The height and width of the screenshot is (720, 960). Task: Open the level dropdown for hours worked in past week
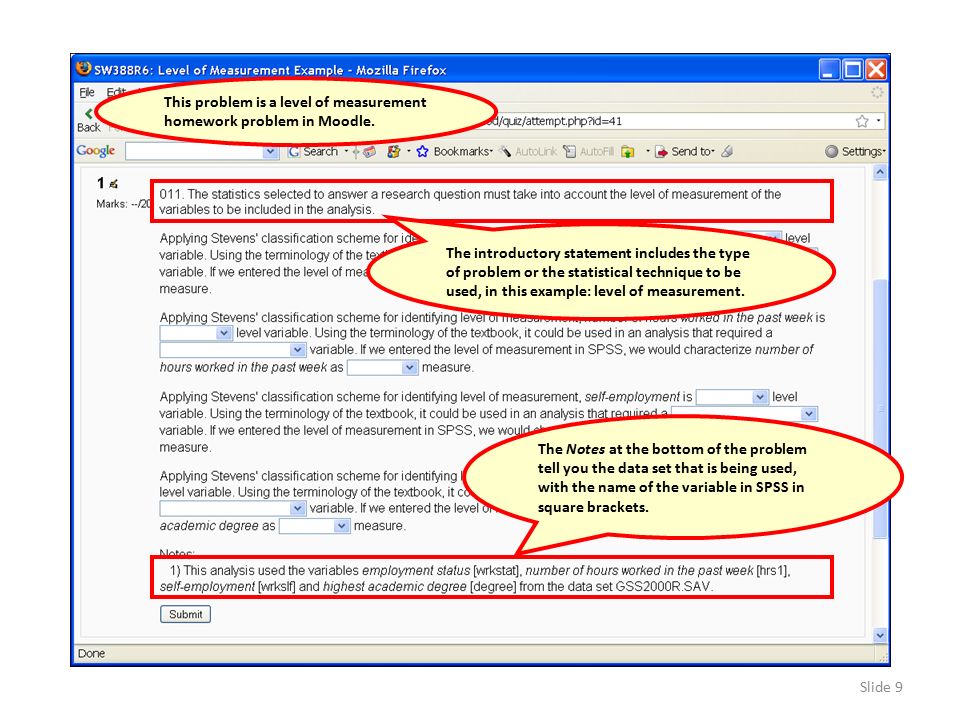tap(196, 332)
